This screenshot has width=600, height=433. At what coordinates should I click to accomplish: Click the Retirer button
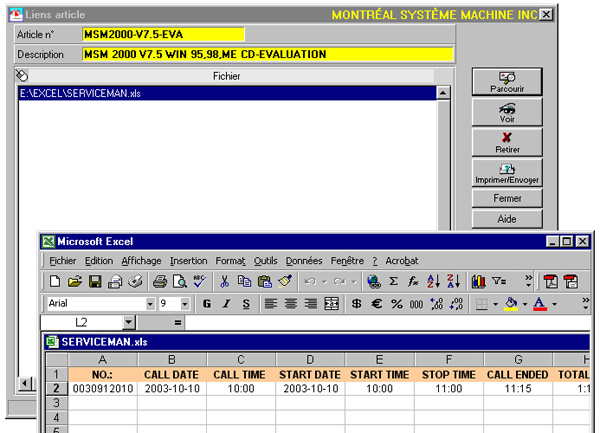[507, 142]
